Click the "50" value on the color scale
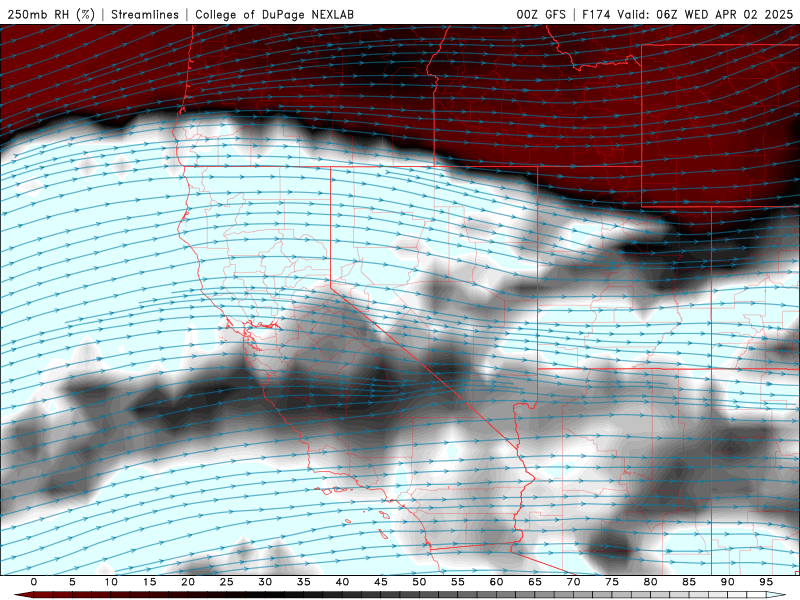Image resolution: width=800 pixels, height=600 pixels. [x=419, y=582]
